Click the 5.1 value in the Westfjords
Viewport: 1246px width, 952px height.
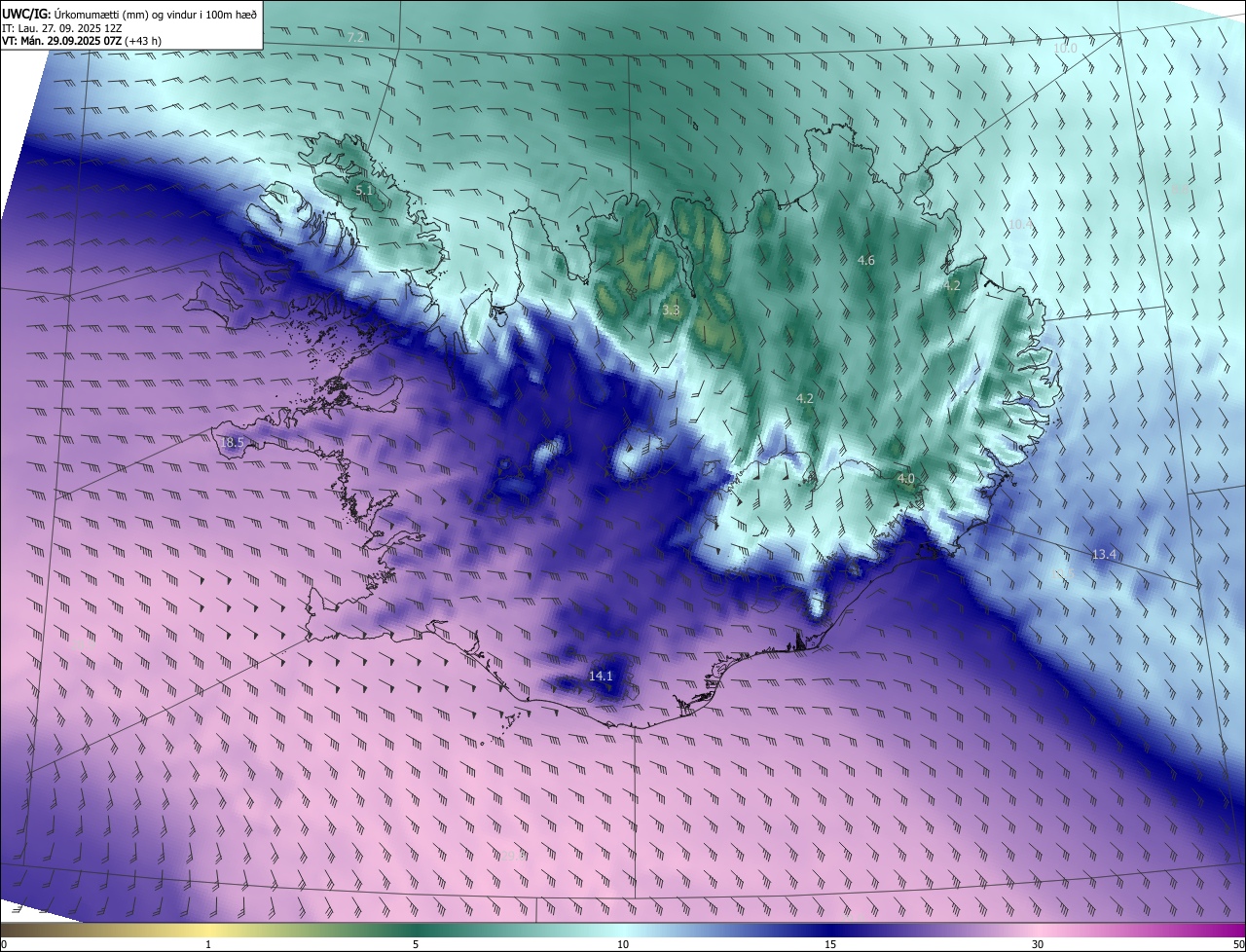pyautogui.click(x=364, y=190)
